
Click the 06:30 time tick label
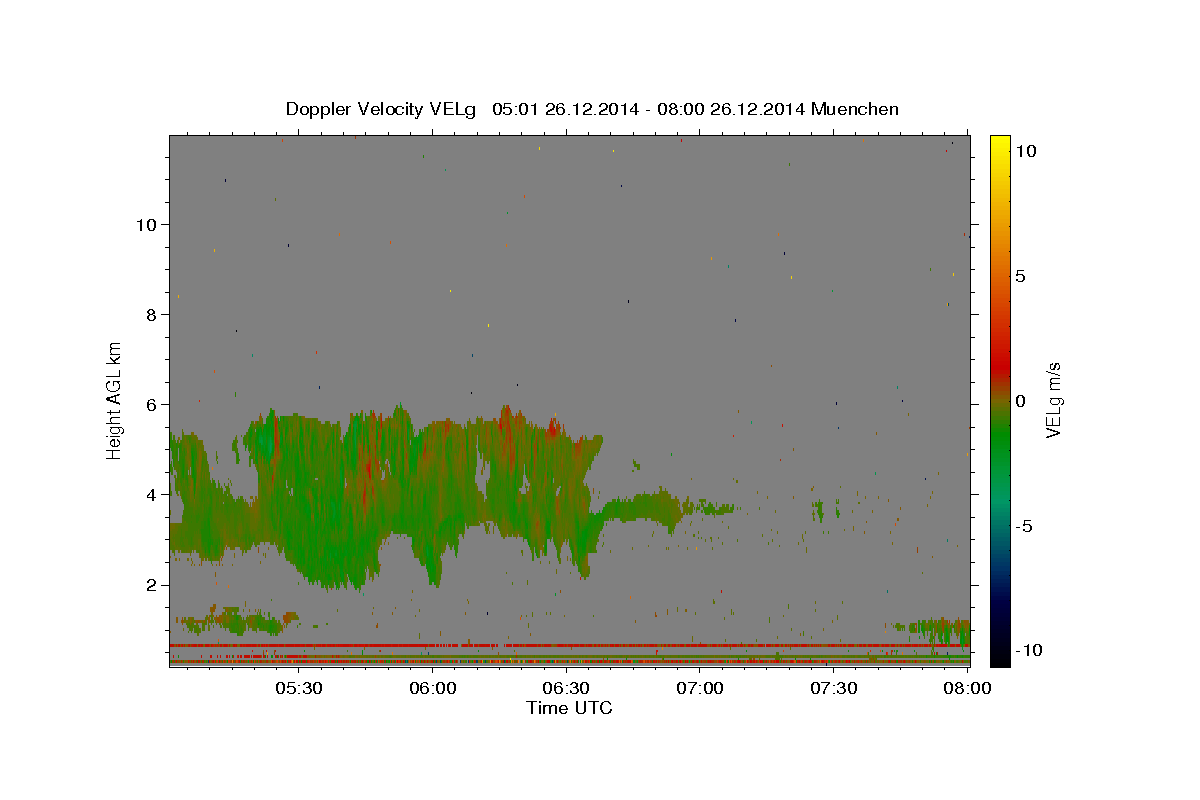[x=565, y=688]
